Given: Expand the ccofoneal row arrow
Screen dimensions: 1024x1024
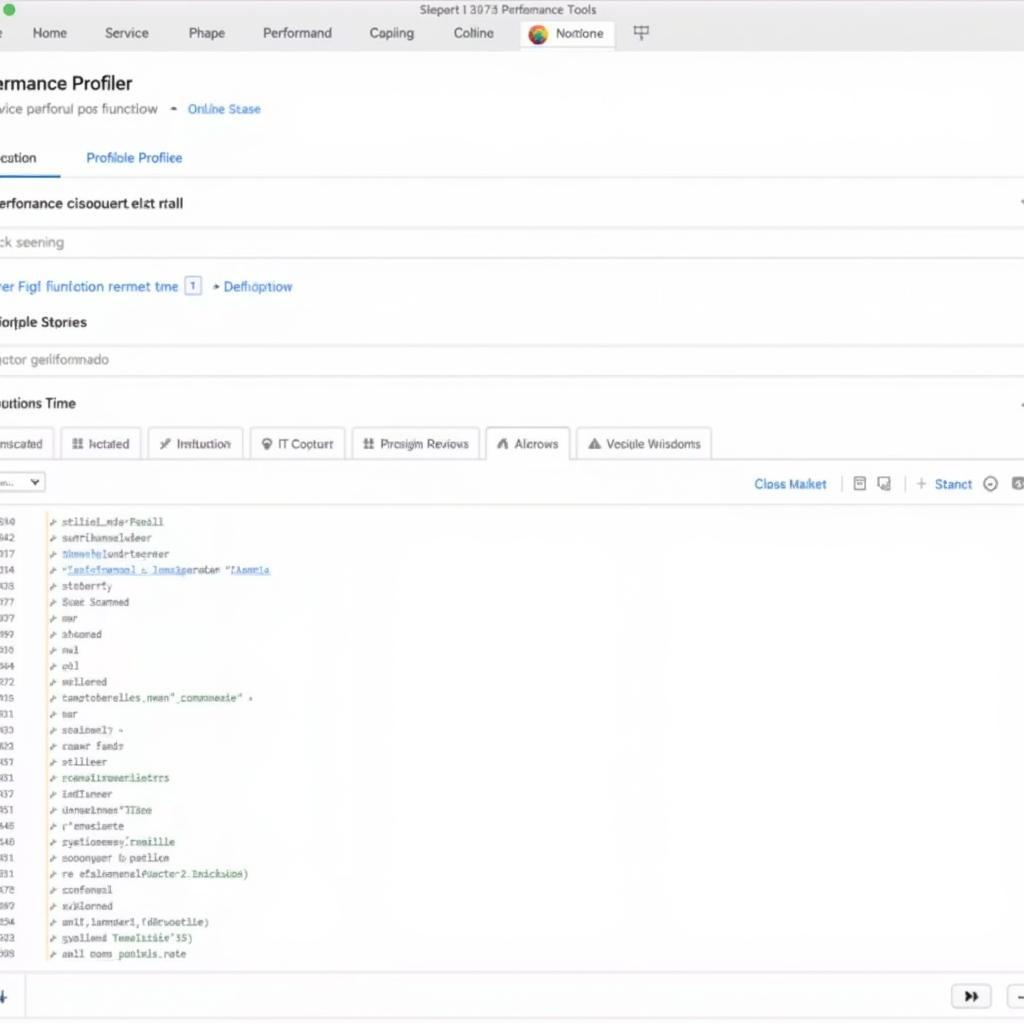Looking at the screenshot, I should 53,890.
